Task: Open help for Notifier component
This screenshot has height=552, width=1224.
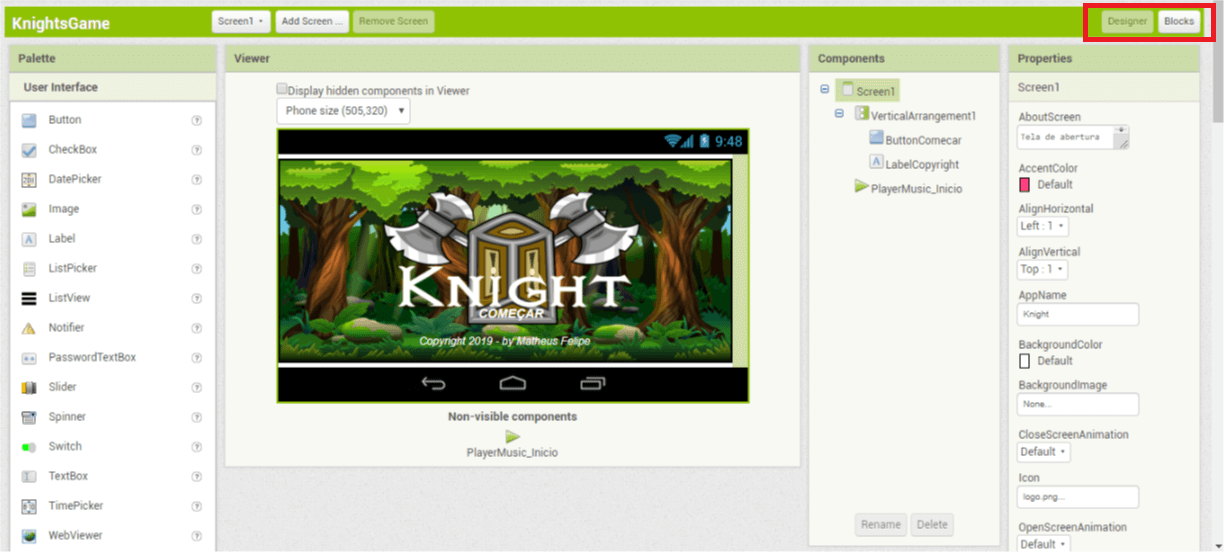Action: pyautogui.click(x=196, y=328)
